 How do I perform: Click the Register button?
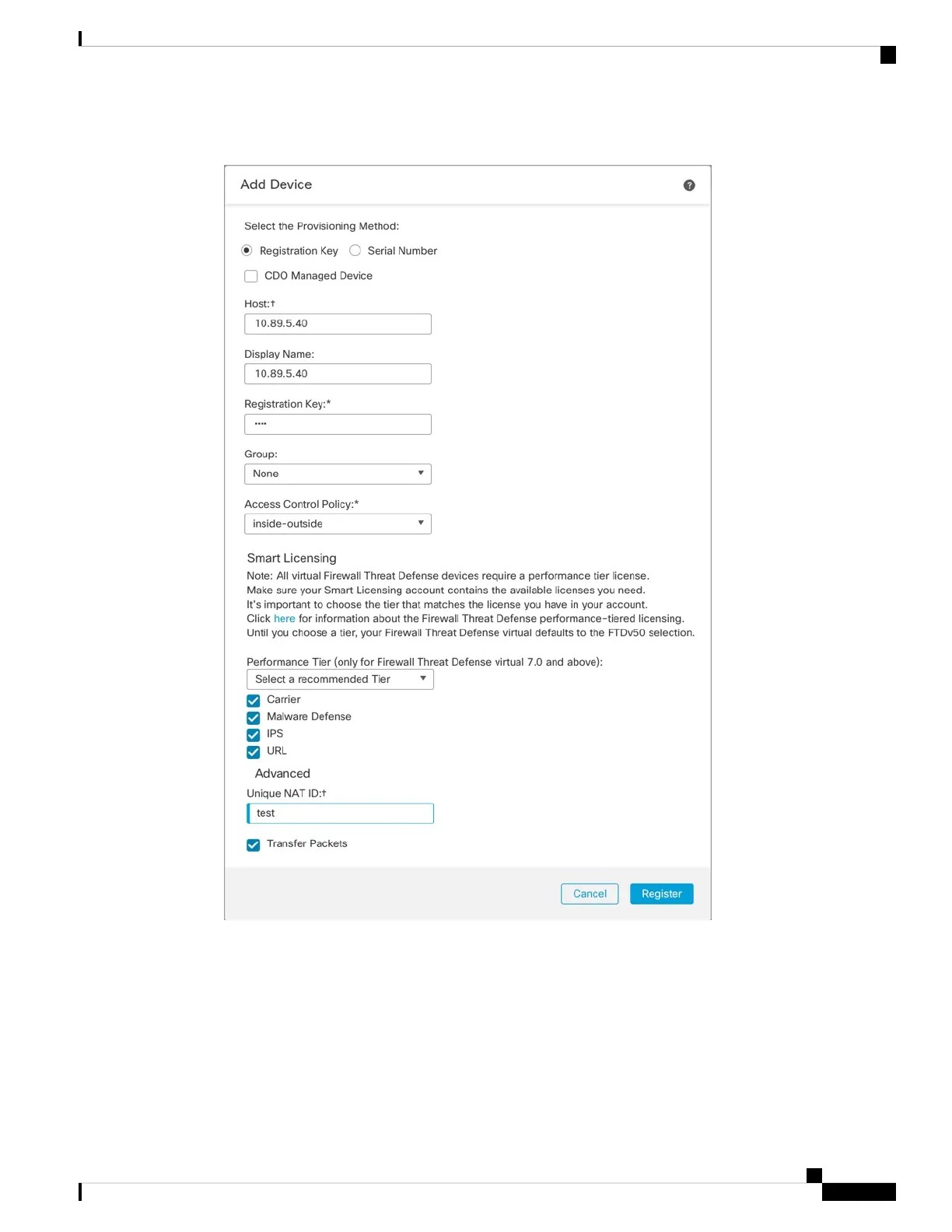[662, 894]
